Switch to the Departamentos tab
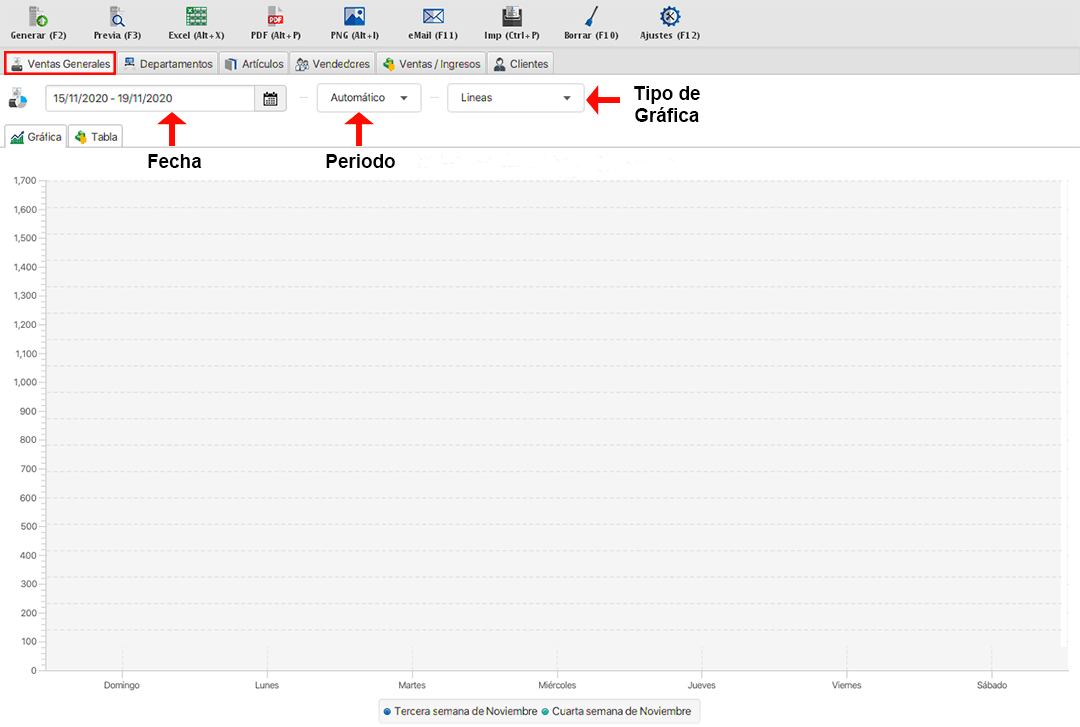 (168, 64)
